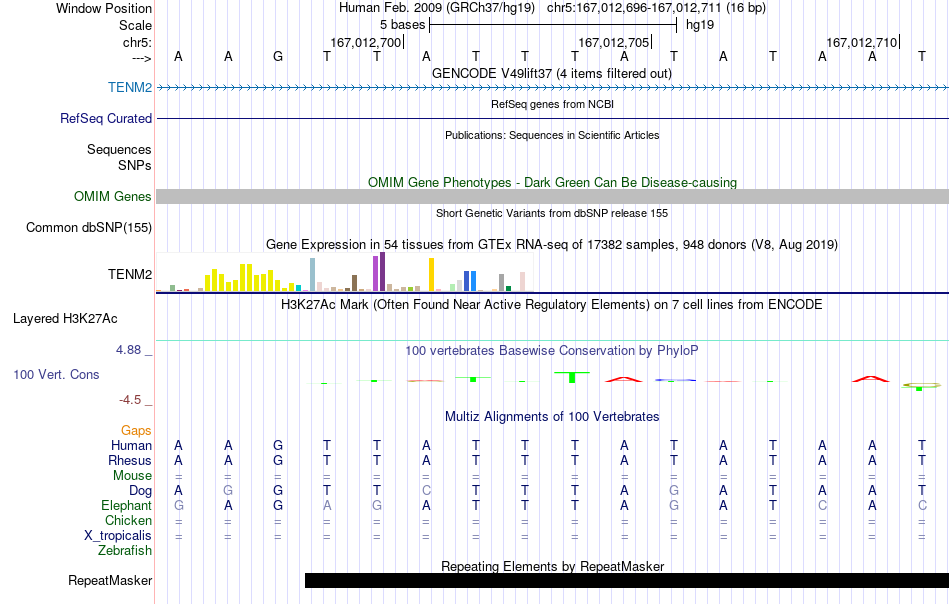The image size is (950, 604).
Task: Click the large green PhyloP conservation bar
Action: coord(572,377)
